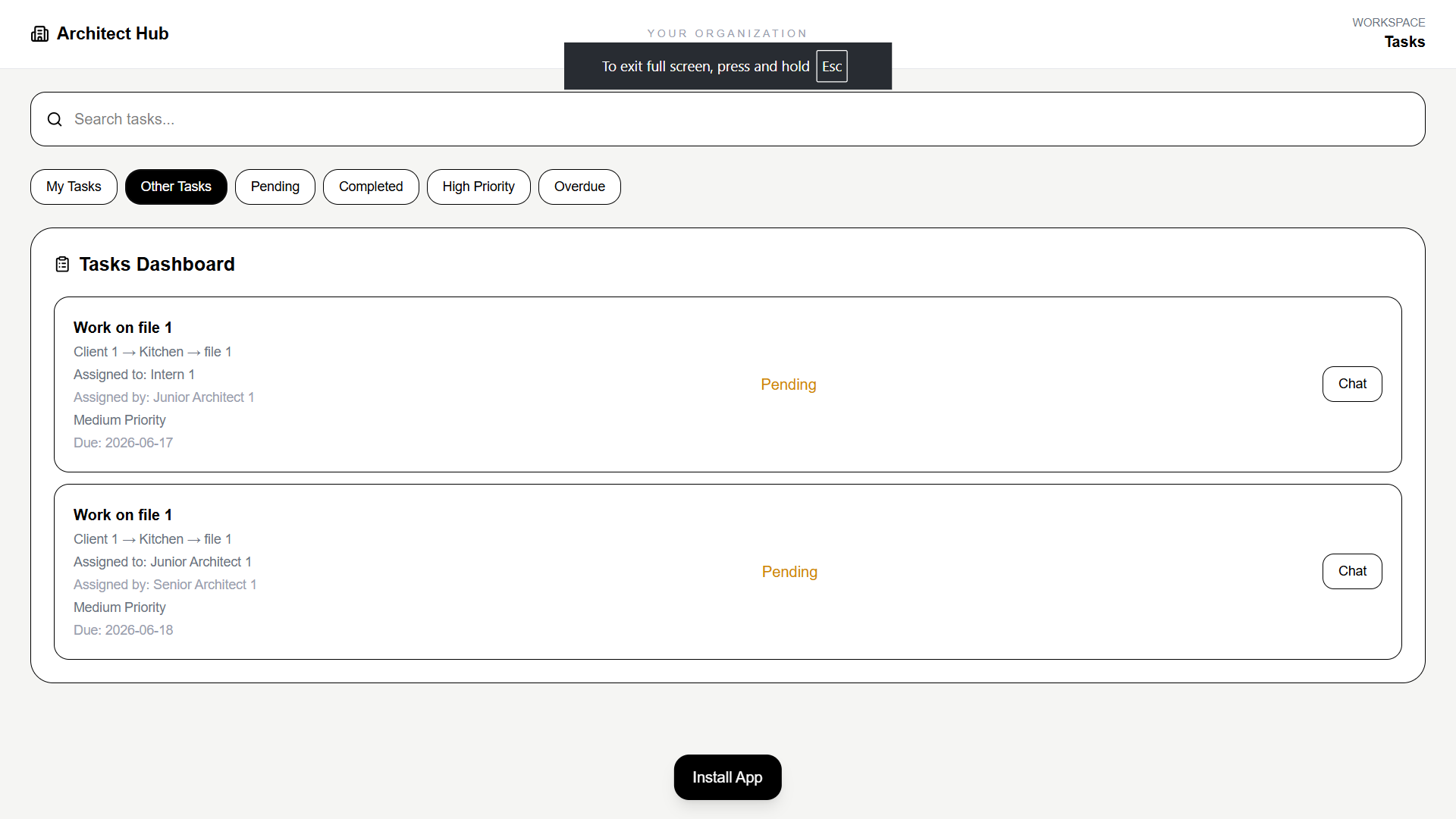Click the exit full screen notification
The width and height of the screenshot is (1456, 819).
pyautogui.click(x=727, y=66)
